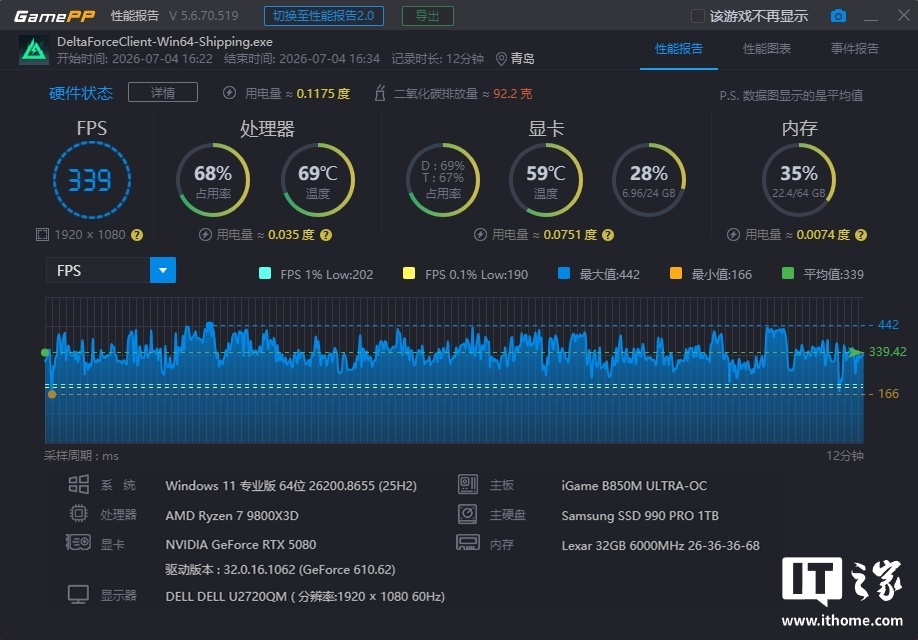Click the 166 minimum chart label
The width and height of the screenshot is (918, 640).
888,393
